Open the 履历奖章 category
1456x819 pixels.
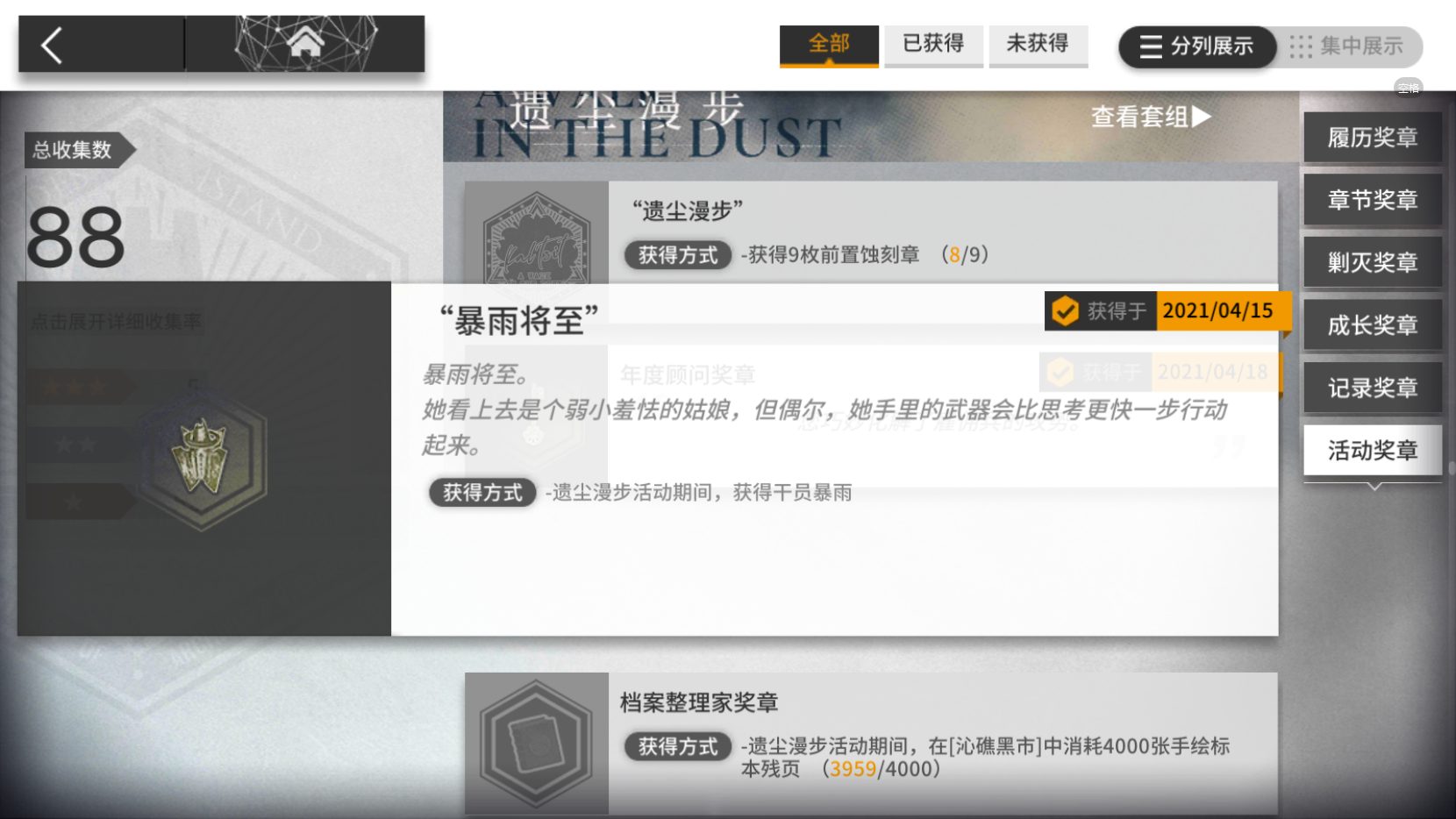coord(1372,138)
